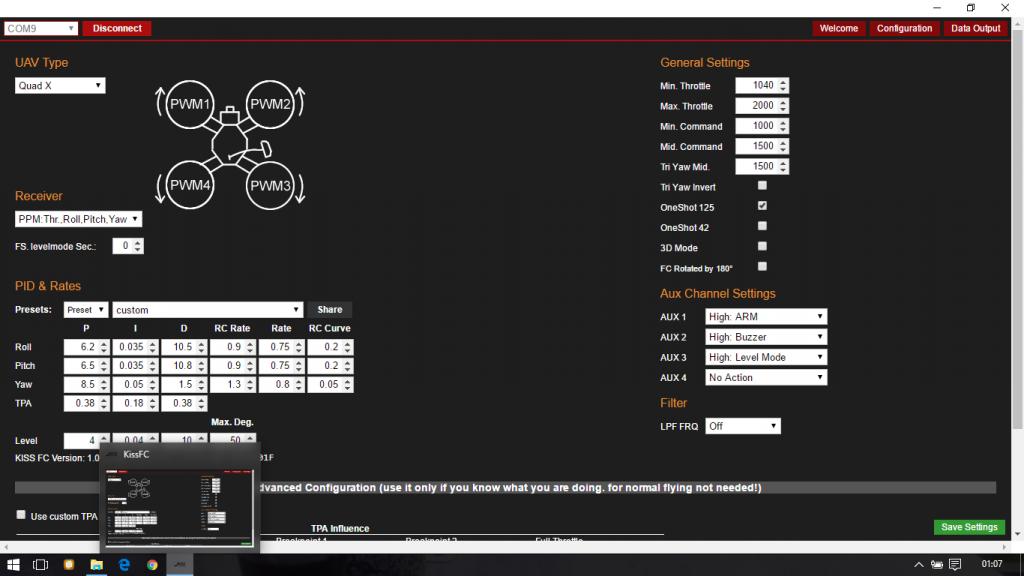Enable the 3D Mode checkbox
This screenshot has height=576, width=1024.
pyautogui.click(x=762, y=246)
